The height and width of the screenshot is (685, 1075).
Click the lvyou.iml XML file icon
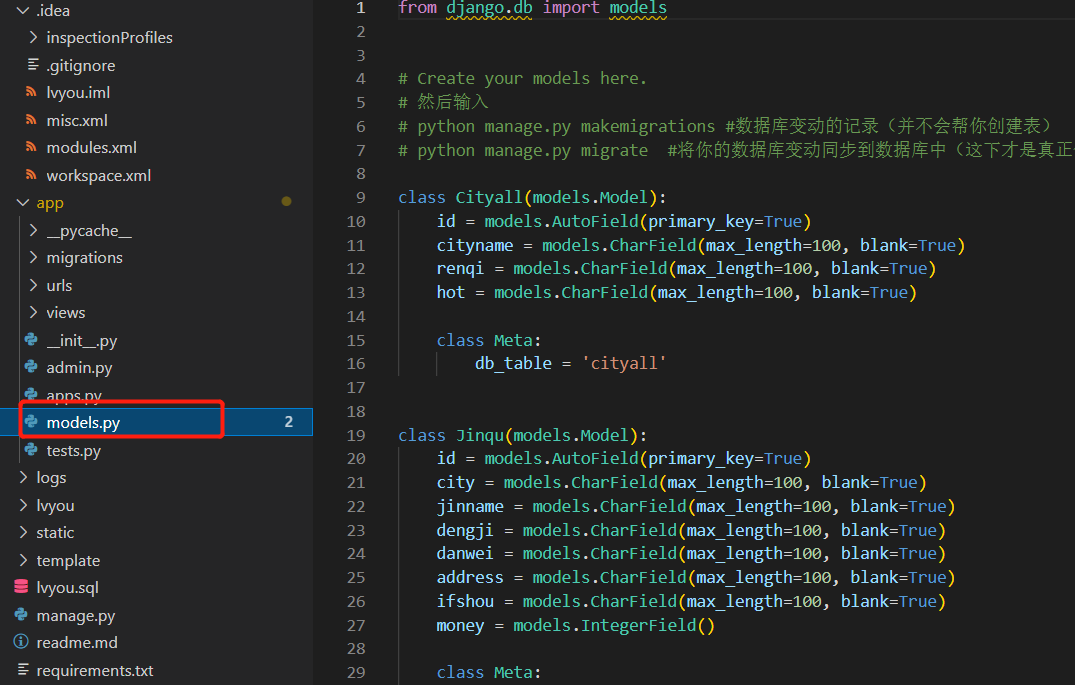(31, 91)
